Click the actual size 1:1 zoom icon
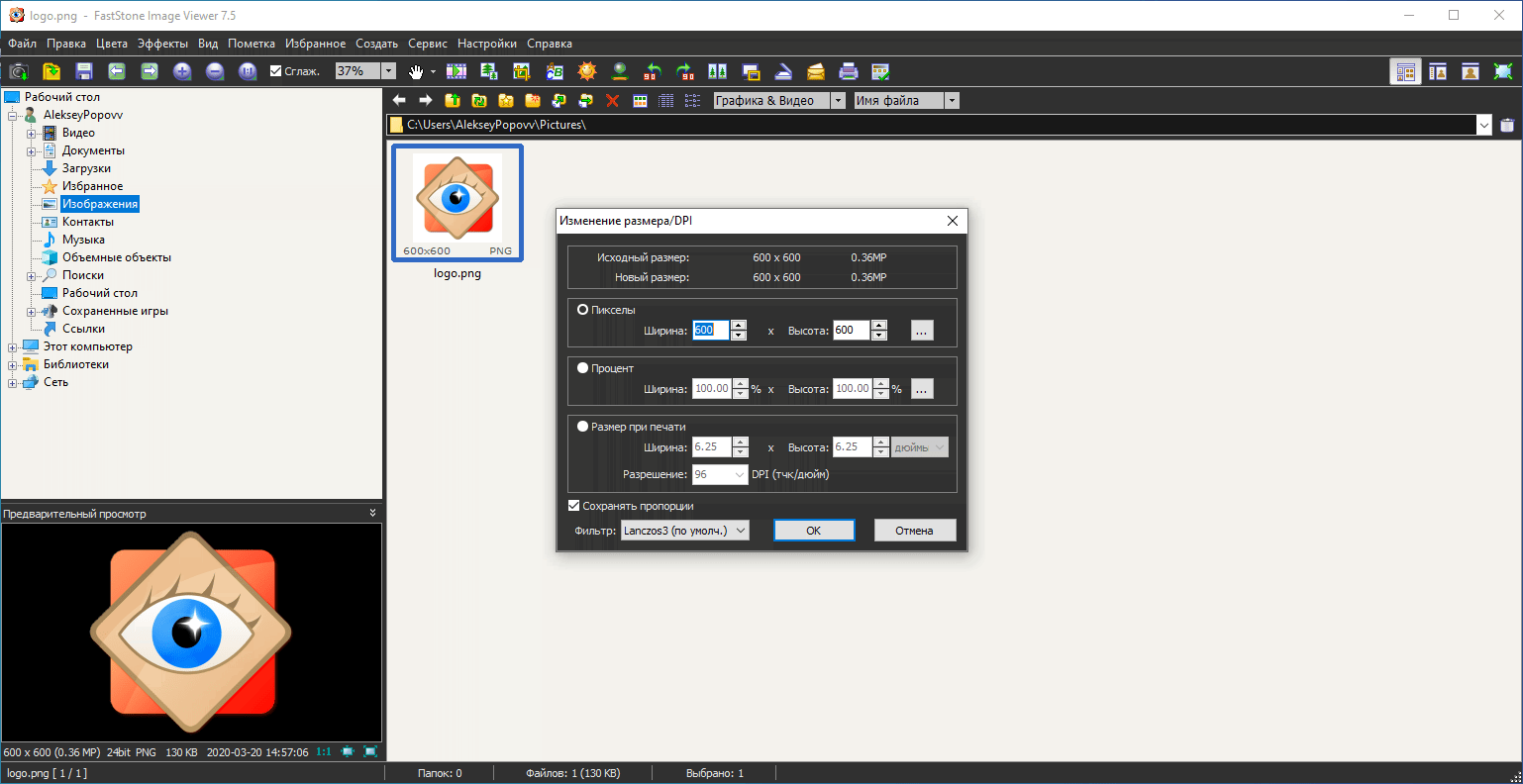The height and width of the screenshot is (784, 1523). [x=248, y=71]
